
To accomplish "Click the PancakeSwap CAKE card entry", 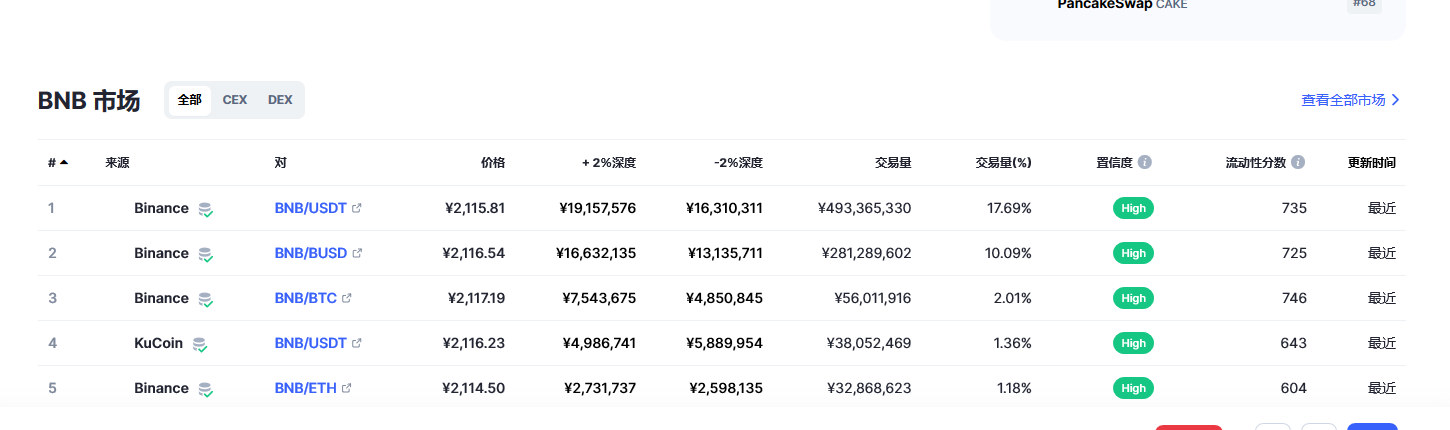I will 1122,5.
